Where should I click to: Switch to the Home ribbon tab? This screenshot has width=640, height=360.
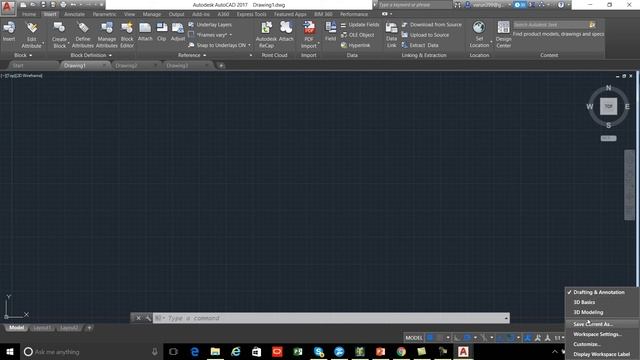click(x=29, y=14)
